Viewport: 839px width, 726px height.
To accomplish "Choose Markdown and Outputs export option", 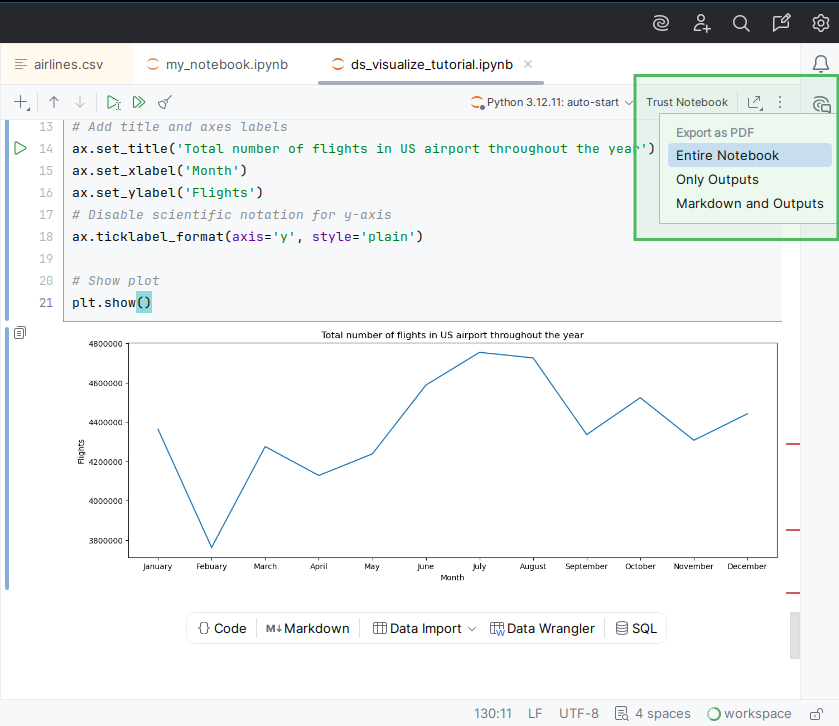I will pyautogui.click(x=750, y=203).
